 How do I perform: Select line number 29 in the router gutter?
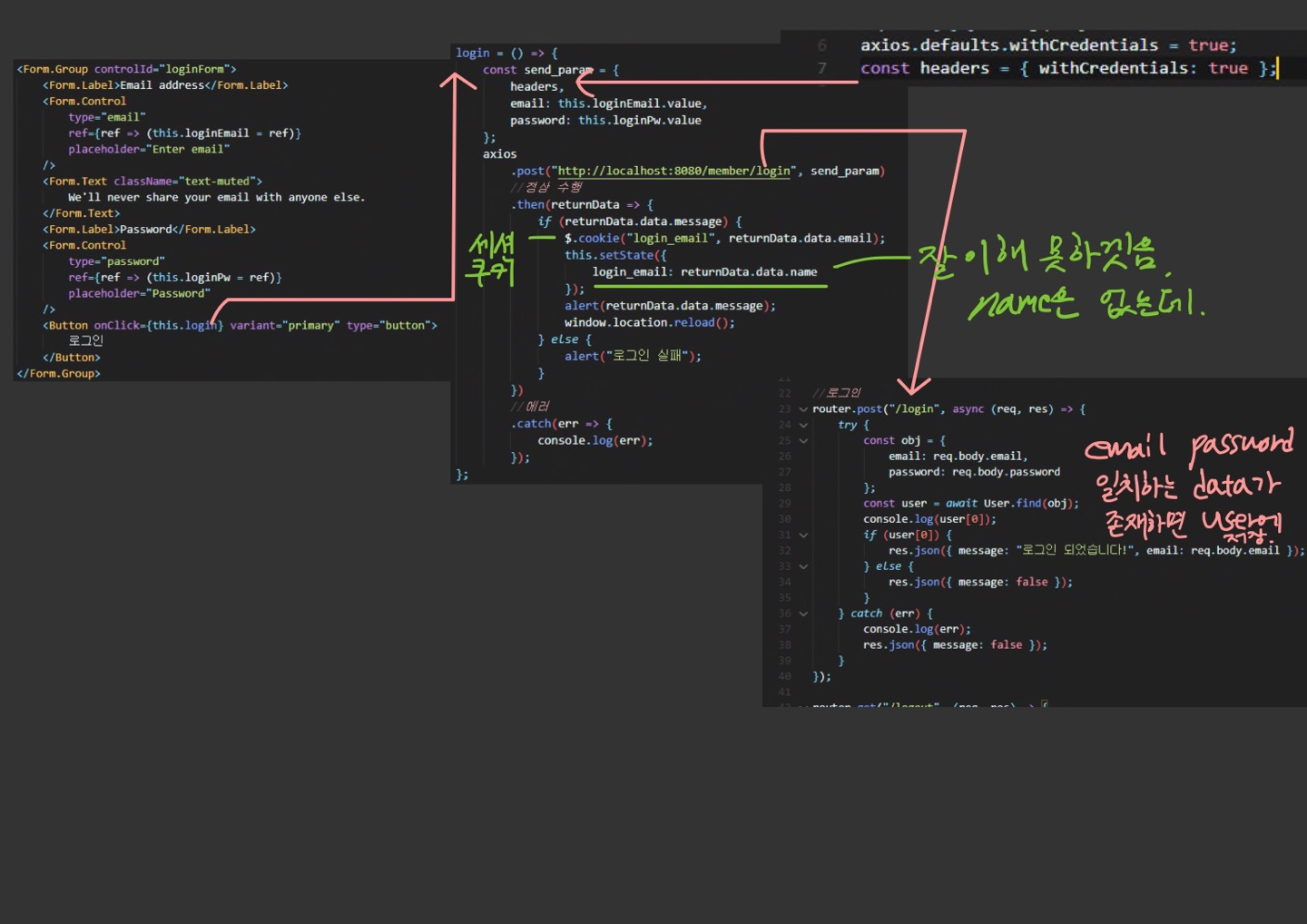point(784,504)
